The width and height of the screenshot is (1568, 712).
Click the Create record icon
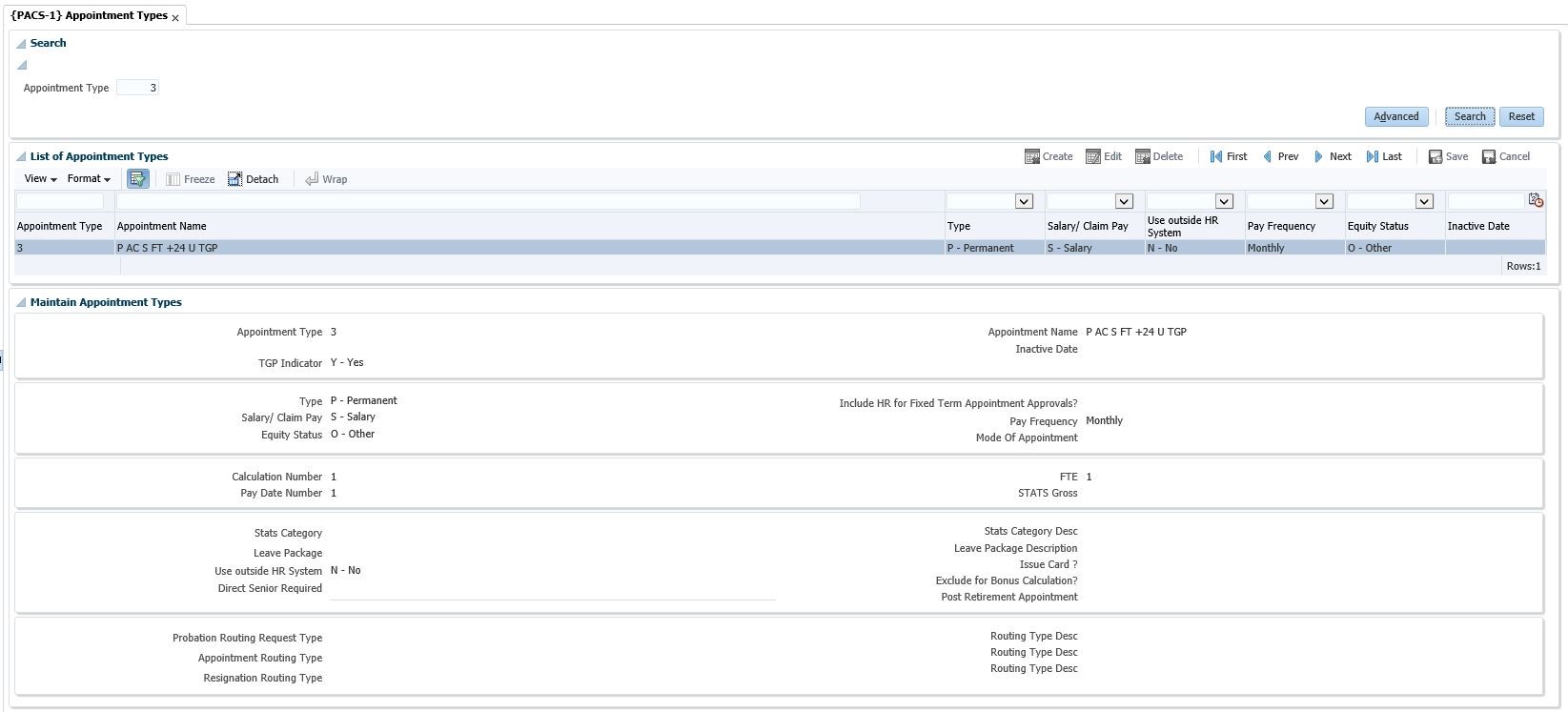pyautogui.click(x=1031, y=156)
